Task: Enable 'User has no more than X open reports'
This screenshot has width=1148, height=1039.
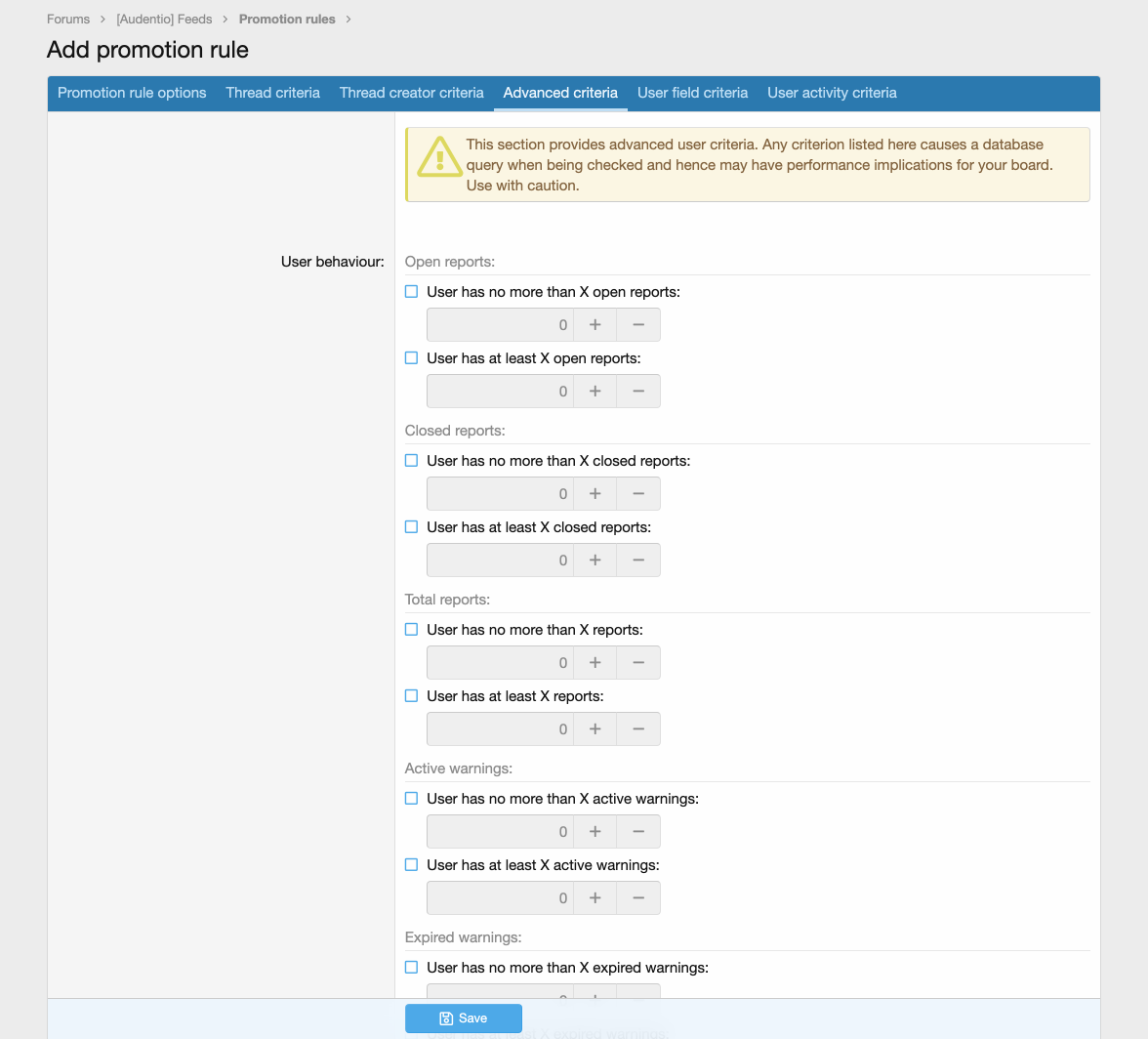Action: (411, 292)
